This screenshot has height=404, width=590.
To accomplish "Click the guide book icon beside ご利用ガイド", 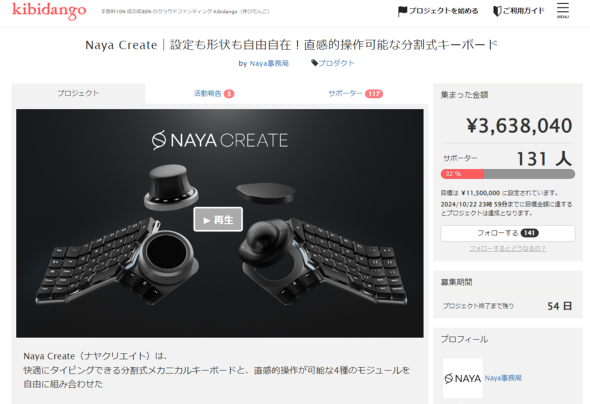I will pyautogui.click(x=497, y=11).
